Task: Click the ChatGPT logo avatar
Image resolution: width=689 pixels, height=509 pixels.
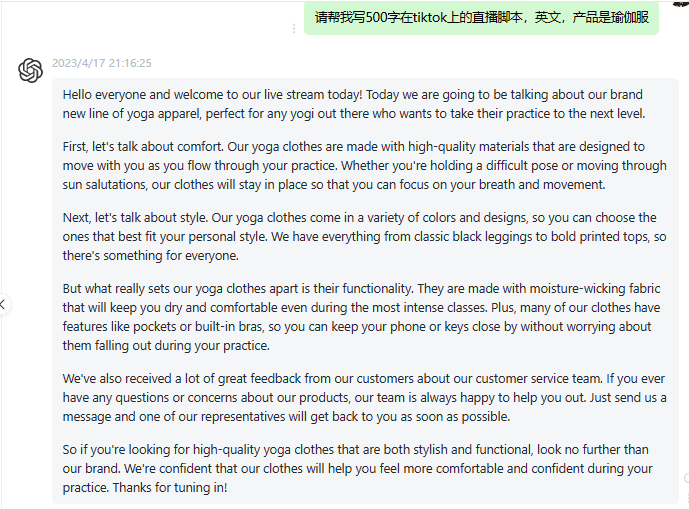Action: (31, 70)
